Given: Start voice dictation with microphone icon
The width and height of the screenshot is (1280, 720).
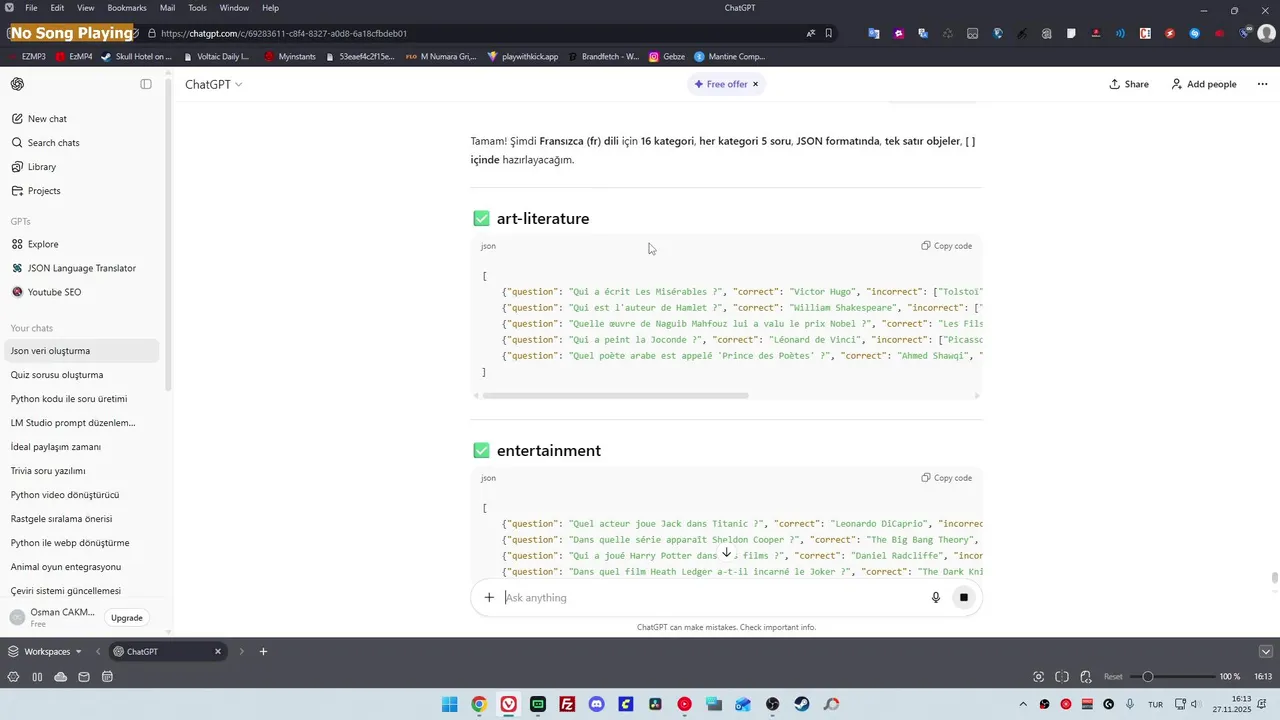Looking at the screenshot, I should (936, 598).
